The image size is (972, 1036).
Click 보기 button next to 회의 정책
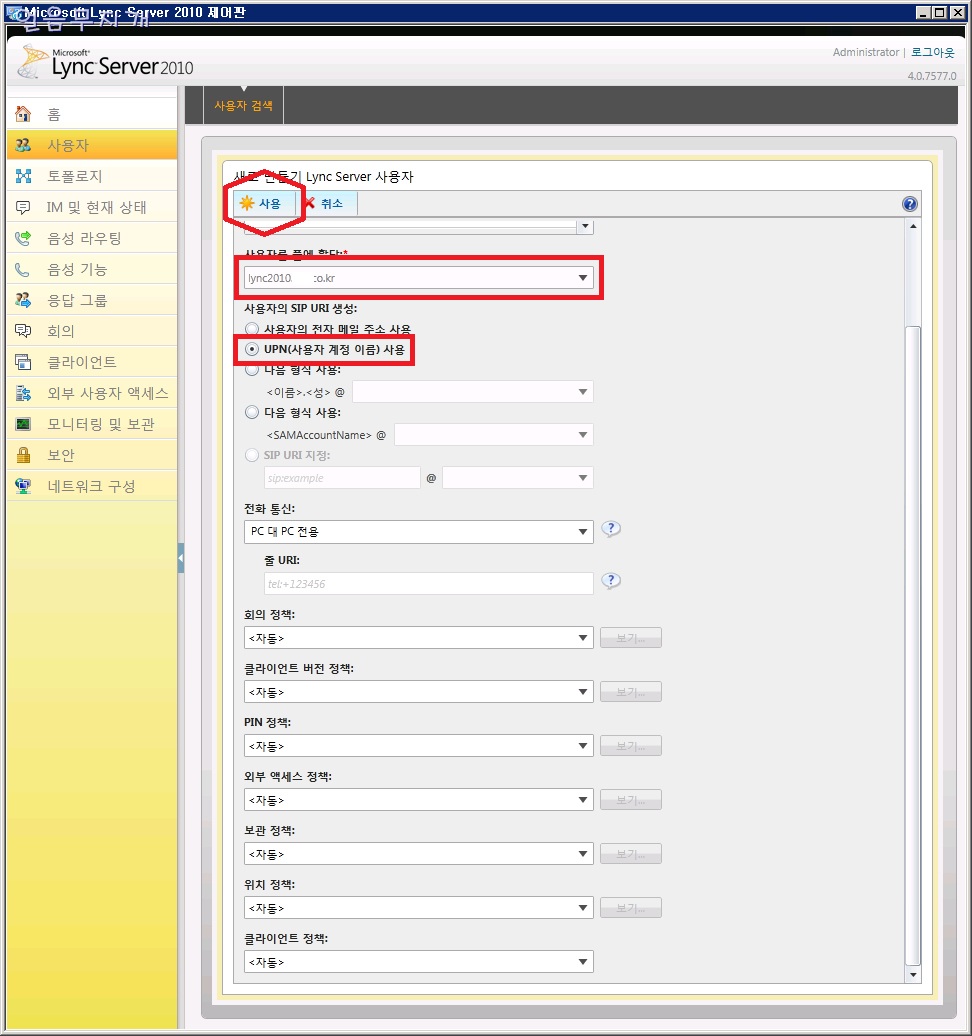coord(630,638)
